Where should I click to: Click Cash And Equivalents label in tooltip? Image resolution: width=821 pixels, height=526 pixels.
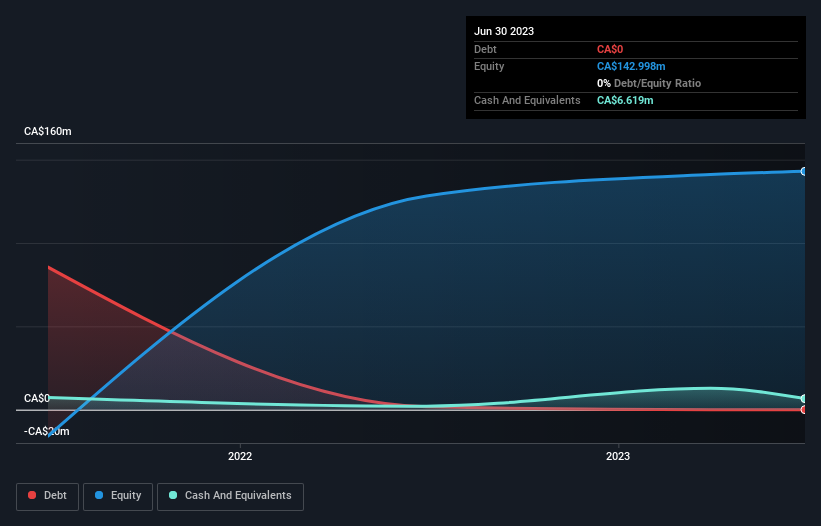(527, 100)
